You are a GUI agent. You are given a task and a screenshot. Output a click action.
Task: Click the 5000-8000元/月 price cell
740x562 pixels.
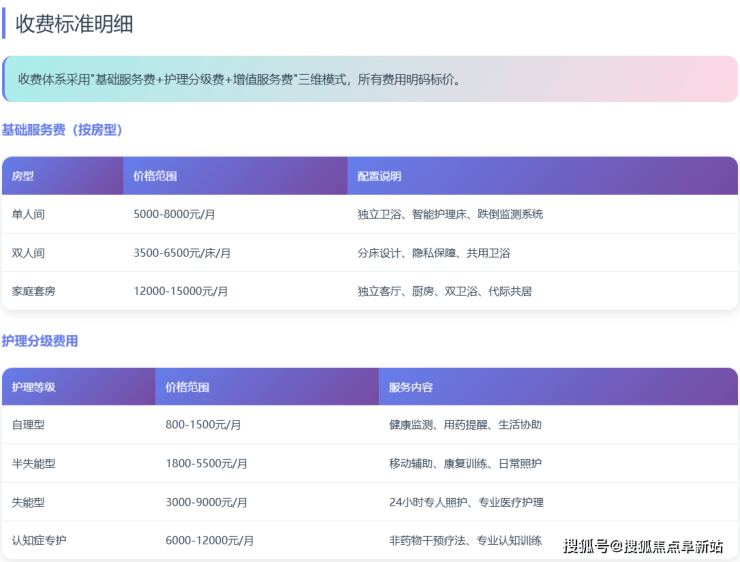point(175,214)
